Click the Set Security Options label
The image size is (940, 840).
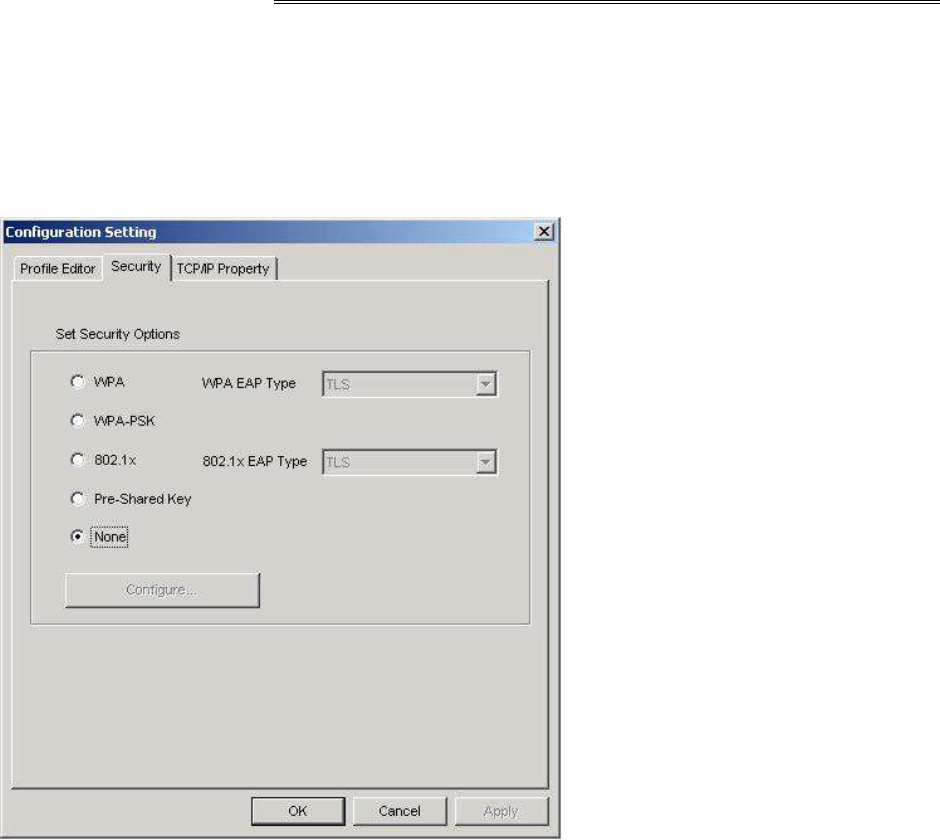[x=118, y=334]
